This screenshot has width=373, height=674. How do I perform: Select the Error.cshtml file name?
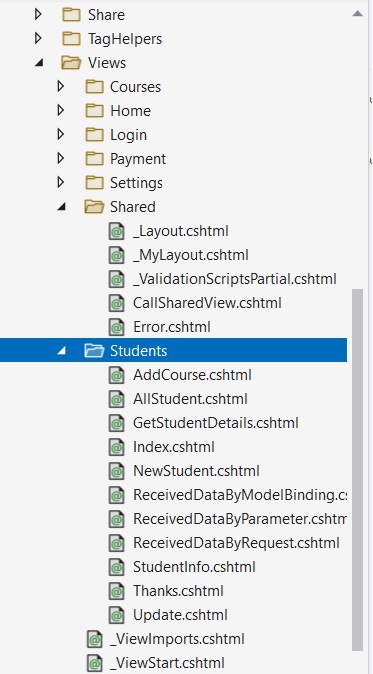pos(172,328)
